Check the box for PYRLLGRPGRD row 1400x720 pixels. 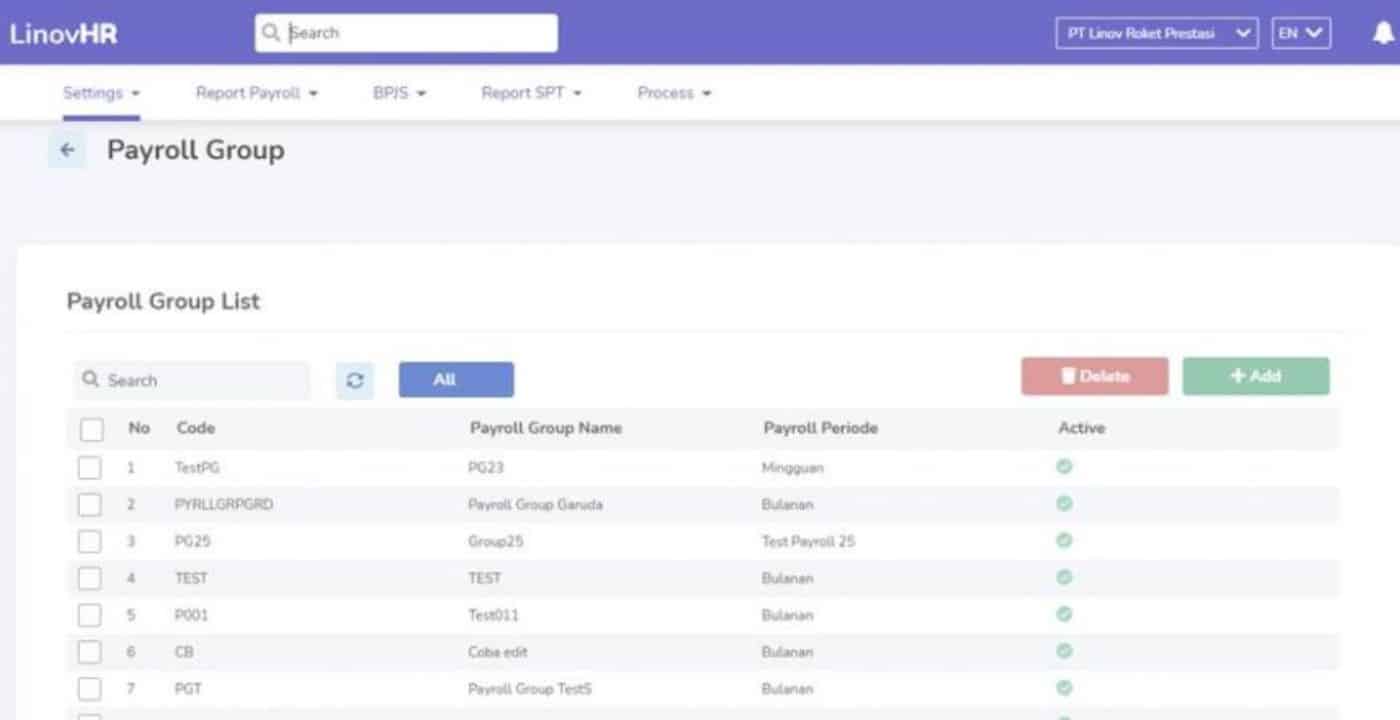pos(90,504)
